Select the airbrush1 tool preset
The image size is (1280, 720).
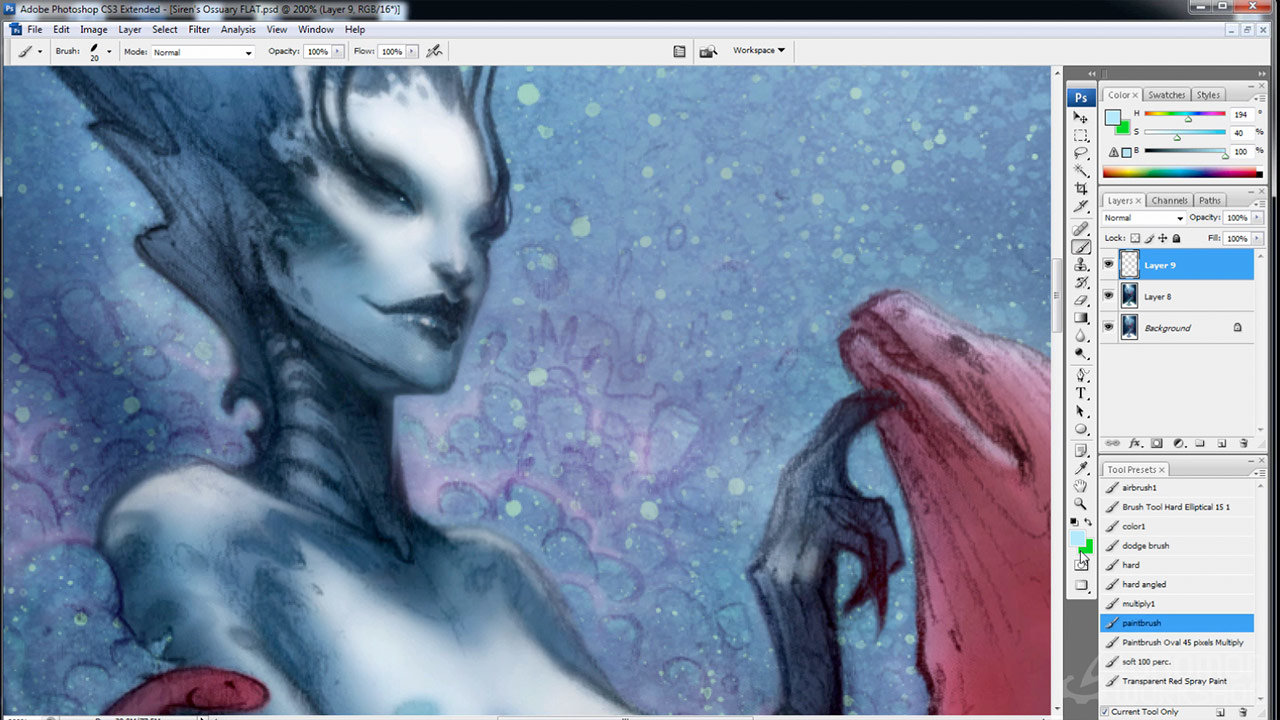pos(1177,488)
